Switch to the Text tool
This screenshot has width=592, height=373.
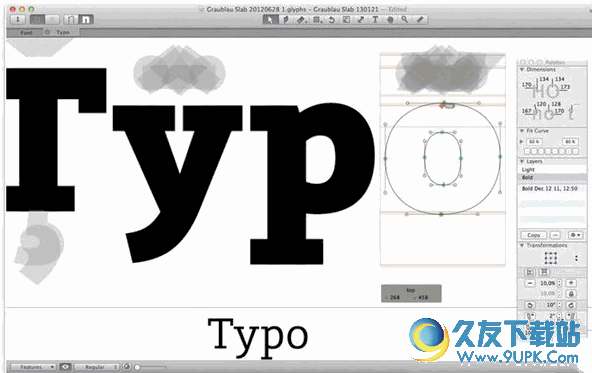coord(375,20)
